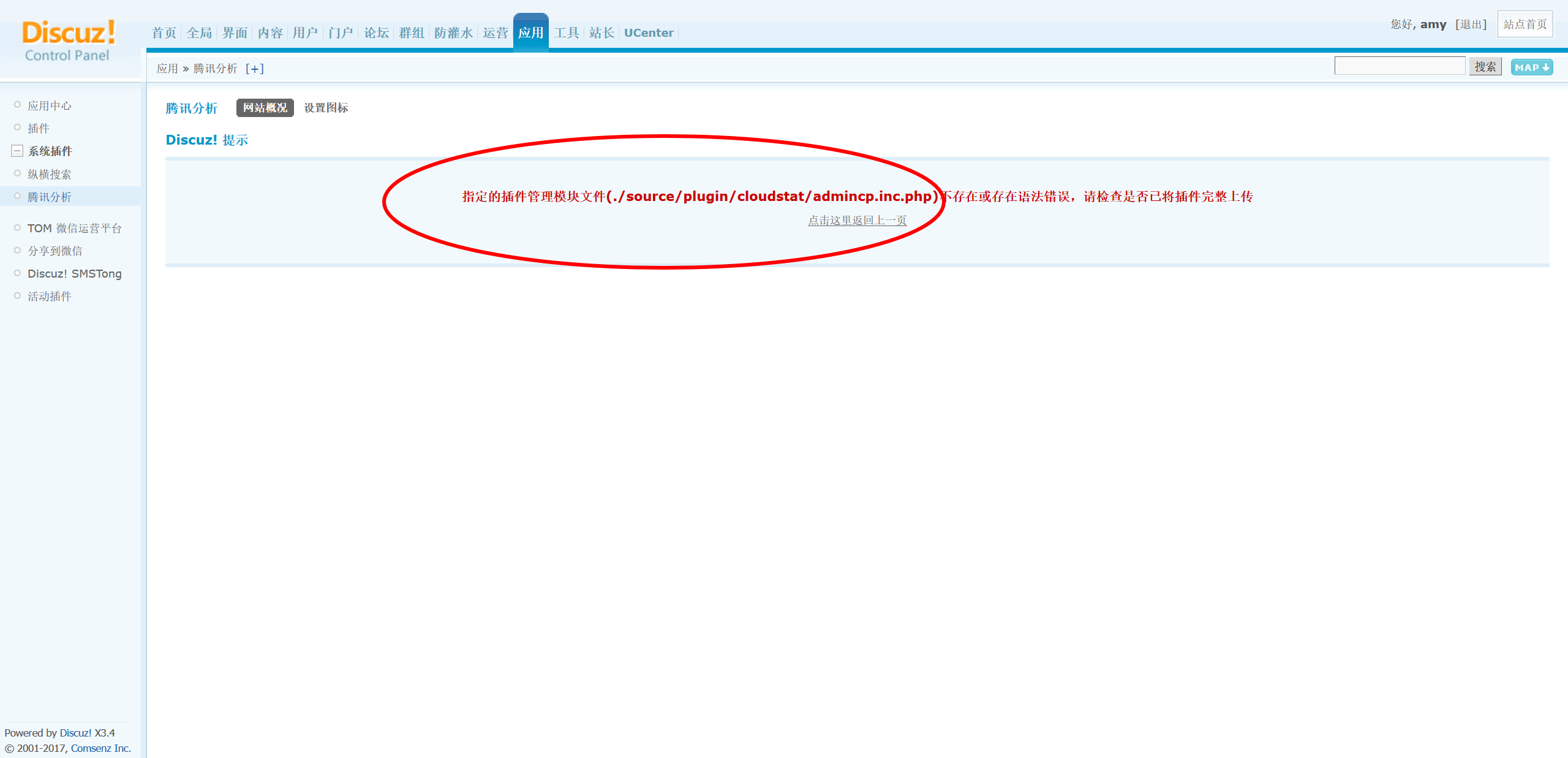Open 活动插件 in the sidebar
This screenshot has height=758, width=1568.
[50, 297]
